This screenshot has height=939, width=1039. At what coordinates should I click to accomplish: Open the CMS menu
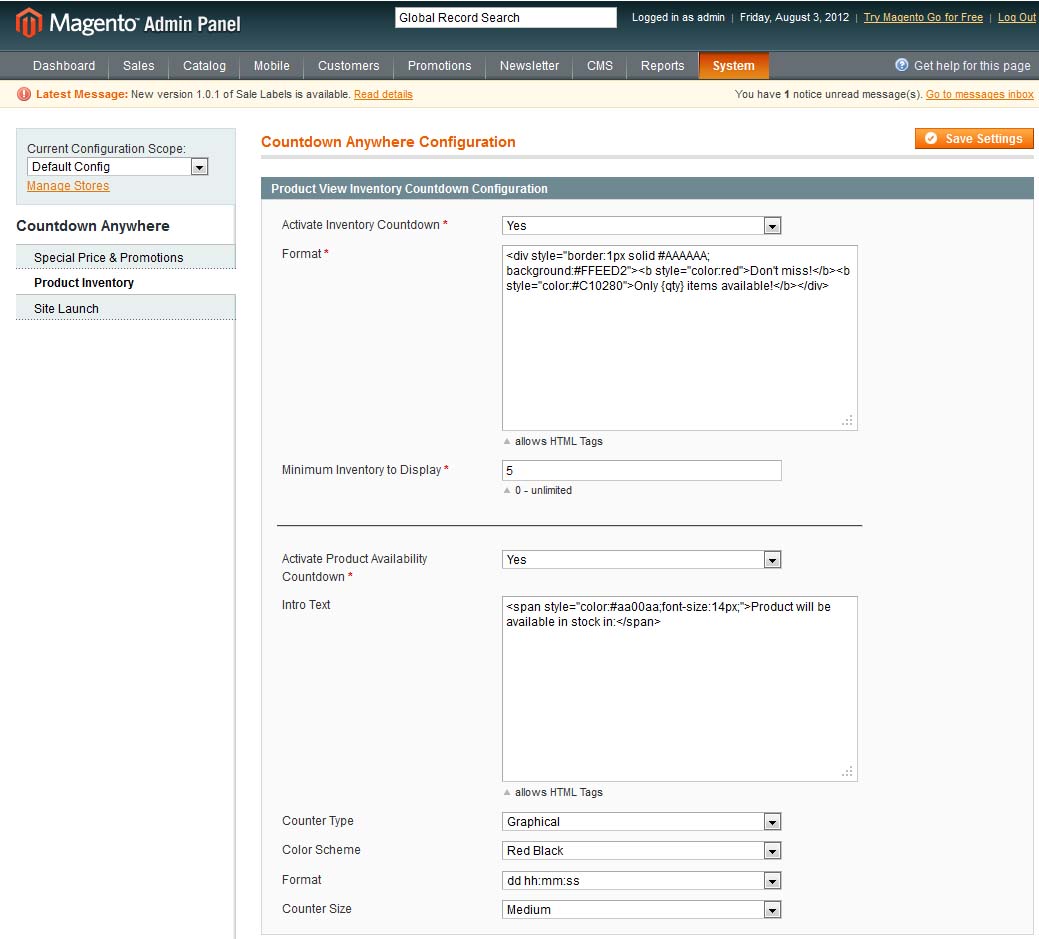pos(600,66)
